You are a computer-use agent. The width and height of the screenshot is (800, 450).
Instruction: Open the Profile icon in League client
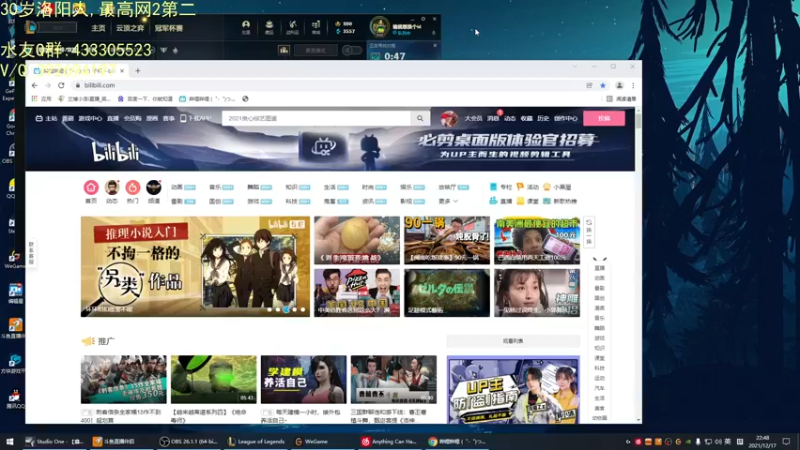246,27
